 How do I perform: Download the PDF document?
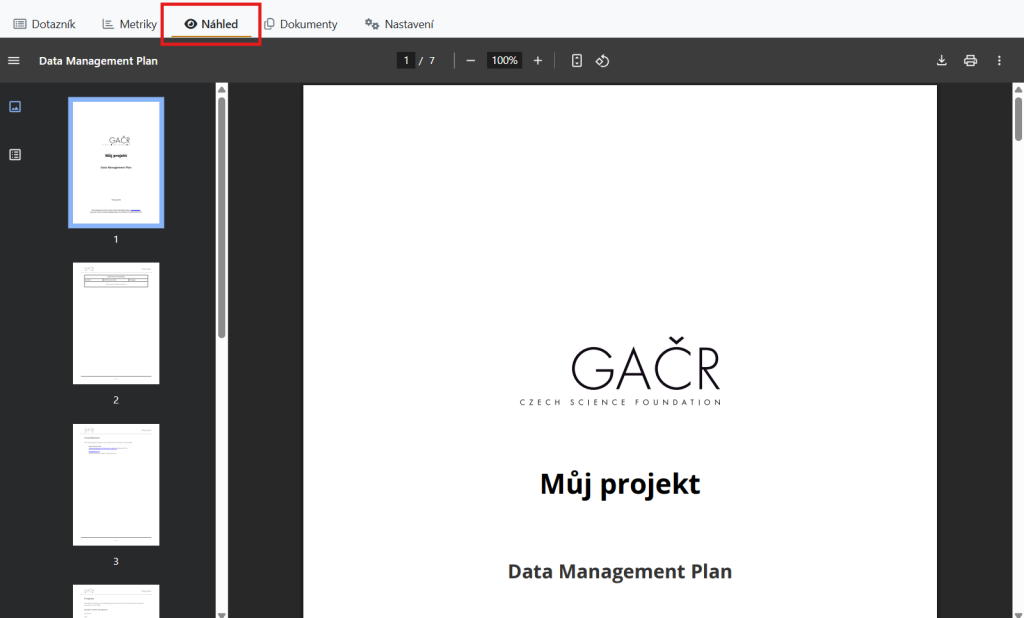click(942, 61)
